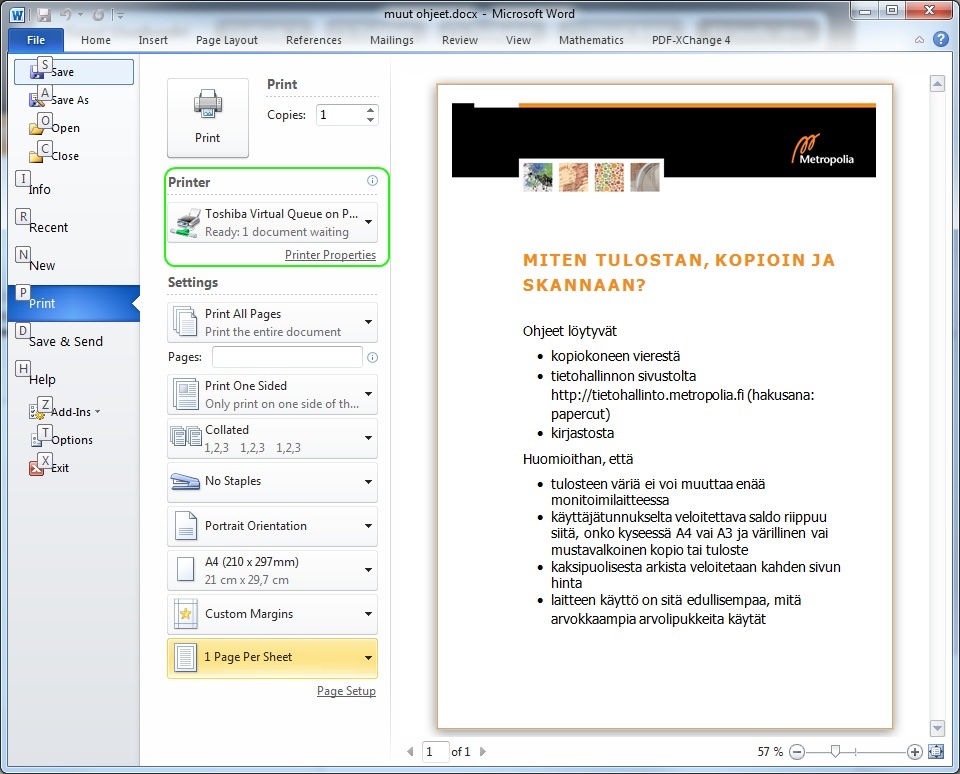Open the Custom Margins dropdown
Screen dimensions: 960x774
click(x=272, y=614)
